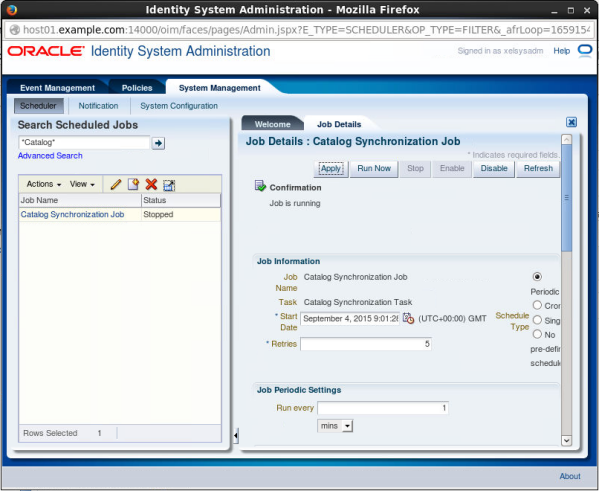Click the Catalog Synchronization Task value
The image size is (599, 491).
[x=358, y=302]
